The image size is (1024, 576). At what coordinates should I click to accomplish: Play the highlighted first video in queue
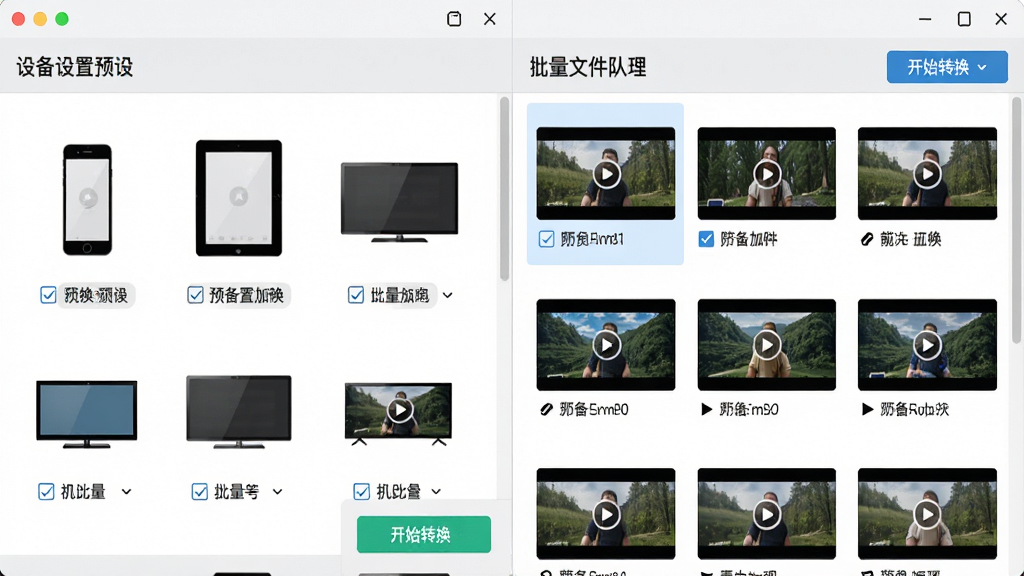(607, 174)
